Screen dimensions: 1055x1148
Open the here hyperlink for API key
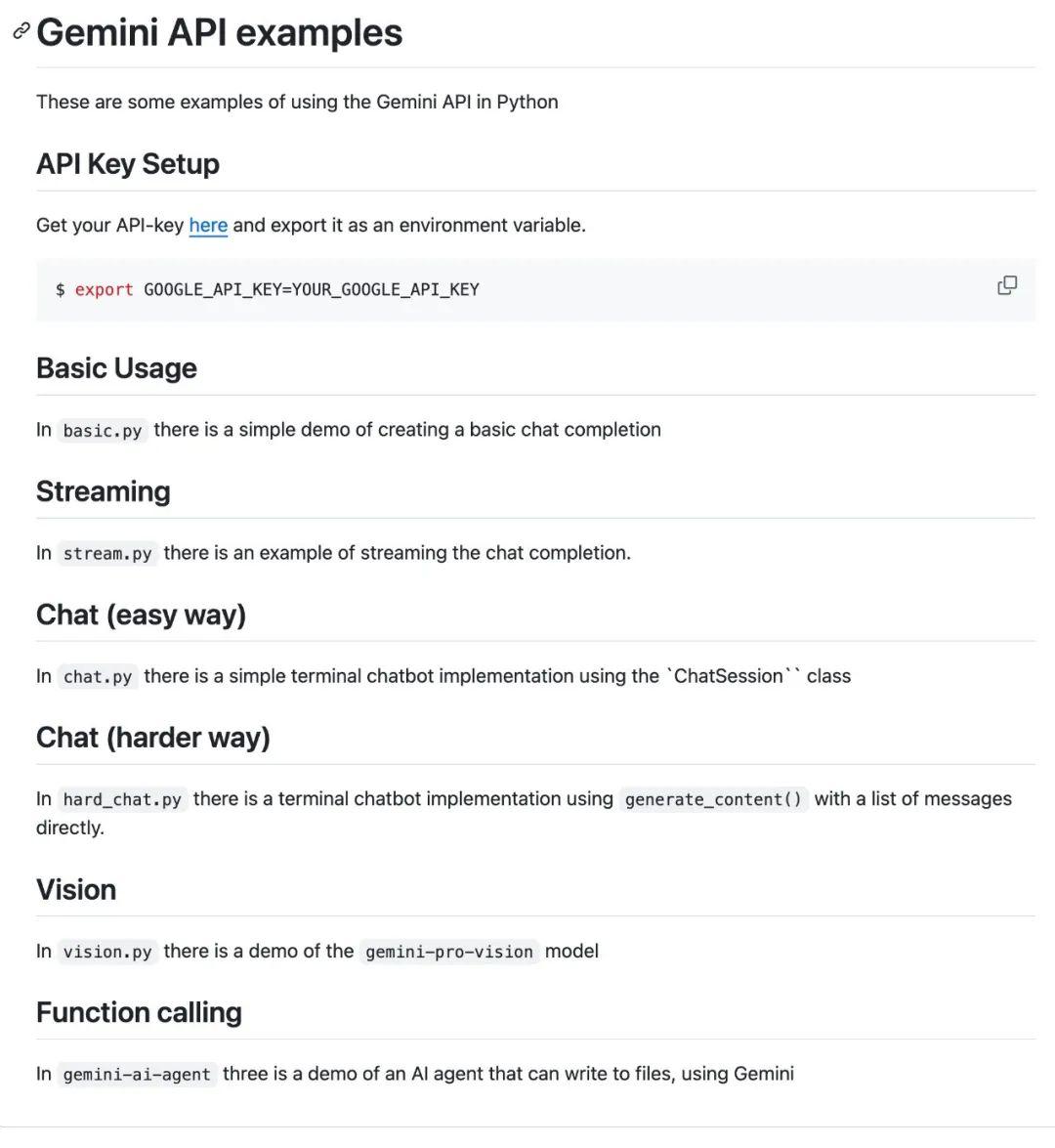208,225
